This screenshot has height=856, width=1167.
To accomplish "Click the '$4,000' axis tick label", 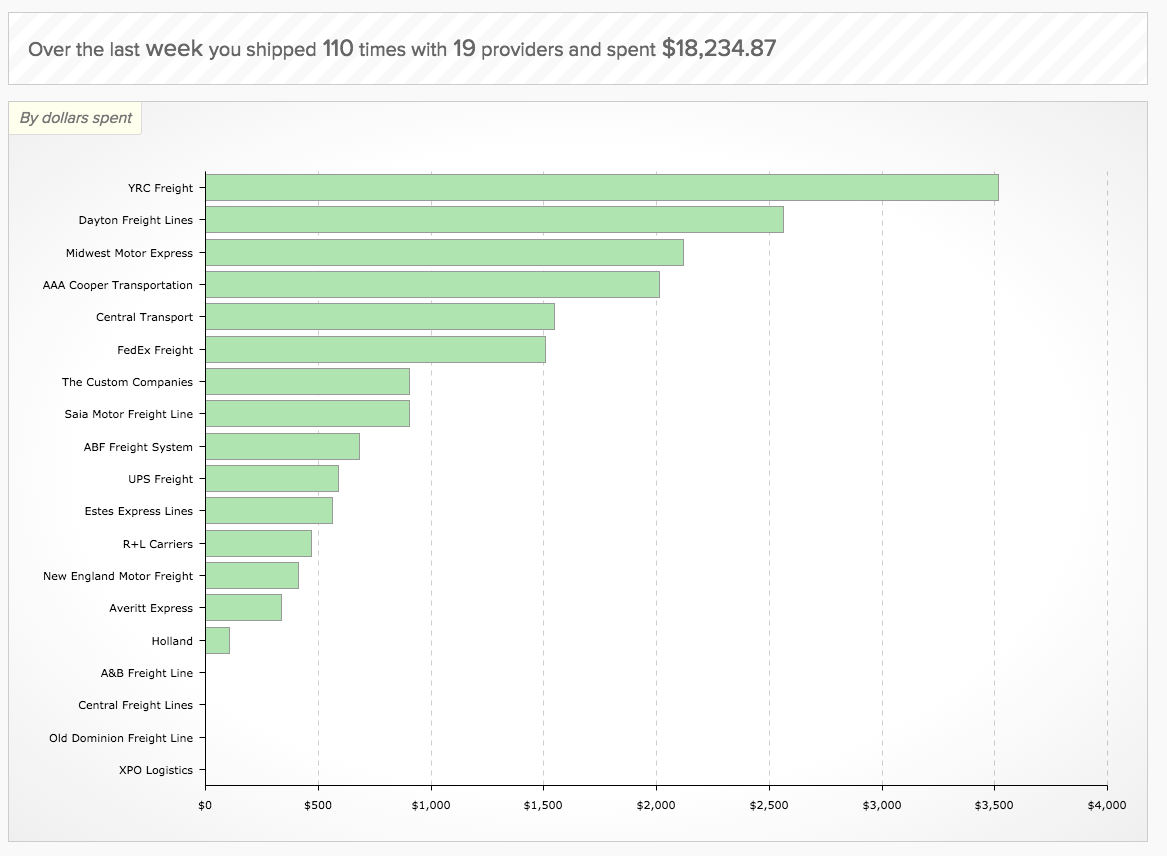I will pyautogui.click(x=1107, y=805).
